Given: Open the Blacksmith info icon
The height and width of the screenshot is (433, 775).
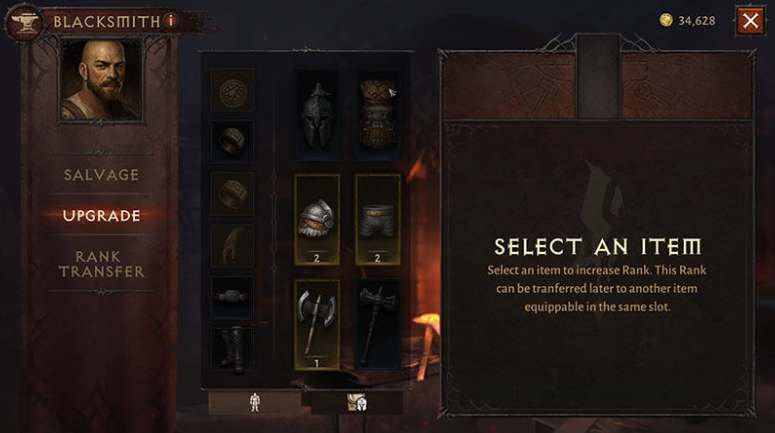Looking at the screenshot, I should tap(171, 21).
